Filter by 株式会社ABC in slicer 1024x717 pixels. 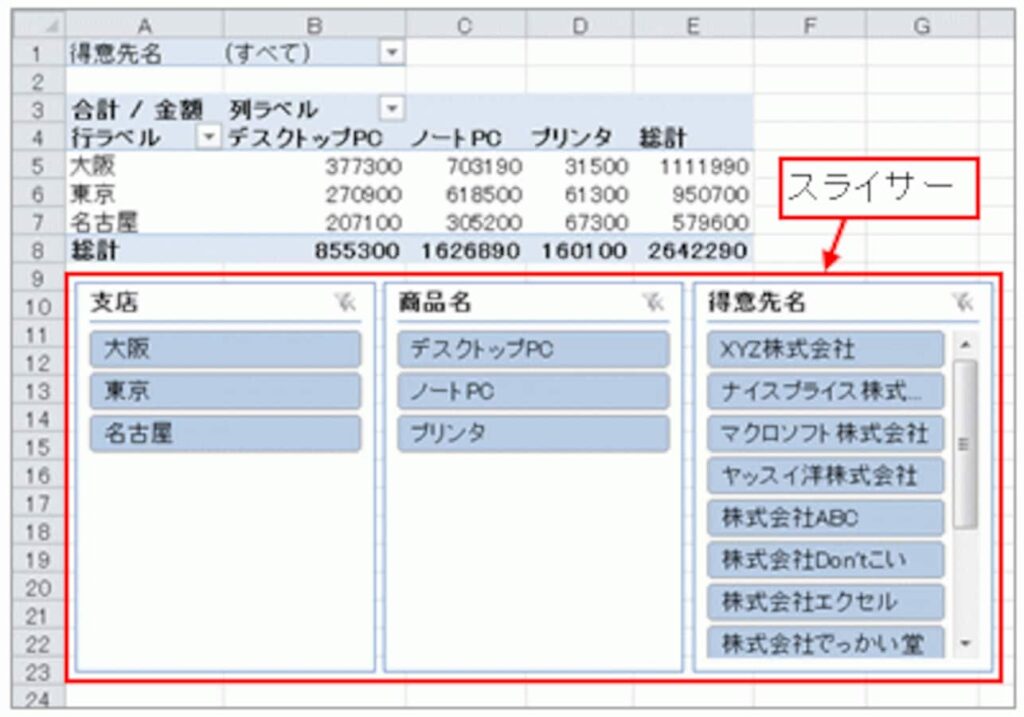click(x=825, y=518)
